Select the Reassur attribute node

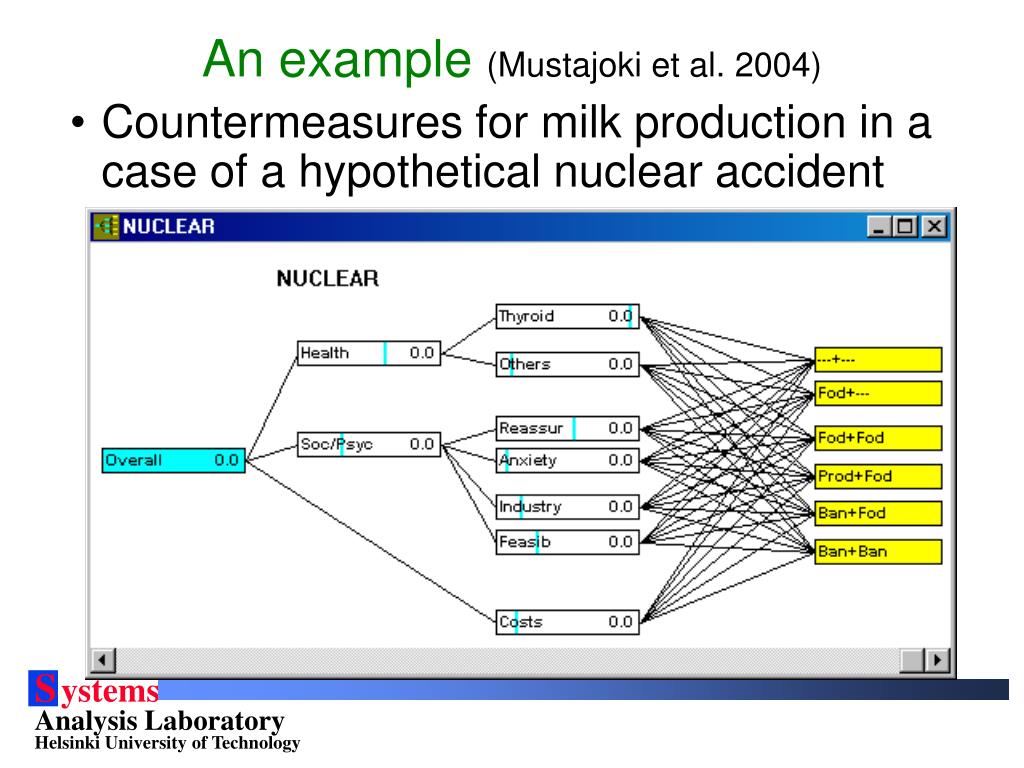pos(568,428)
